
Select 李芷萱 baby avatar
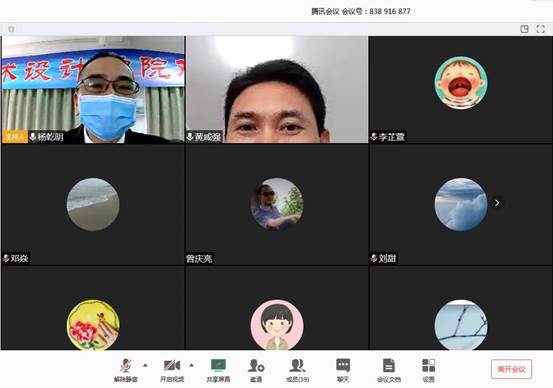point(461,83)
